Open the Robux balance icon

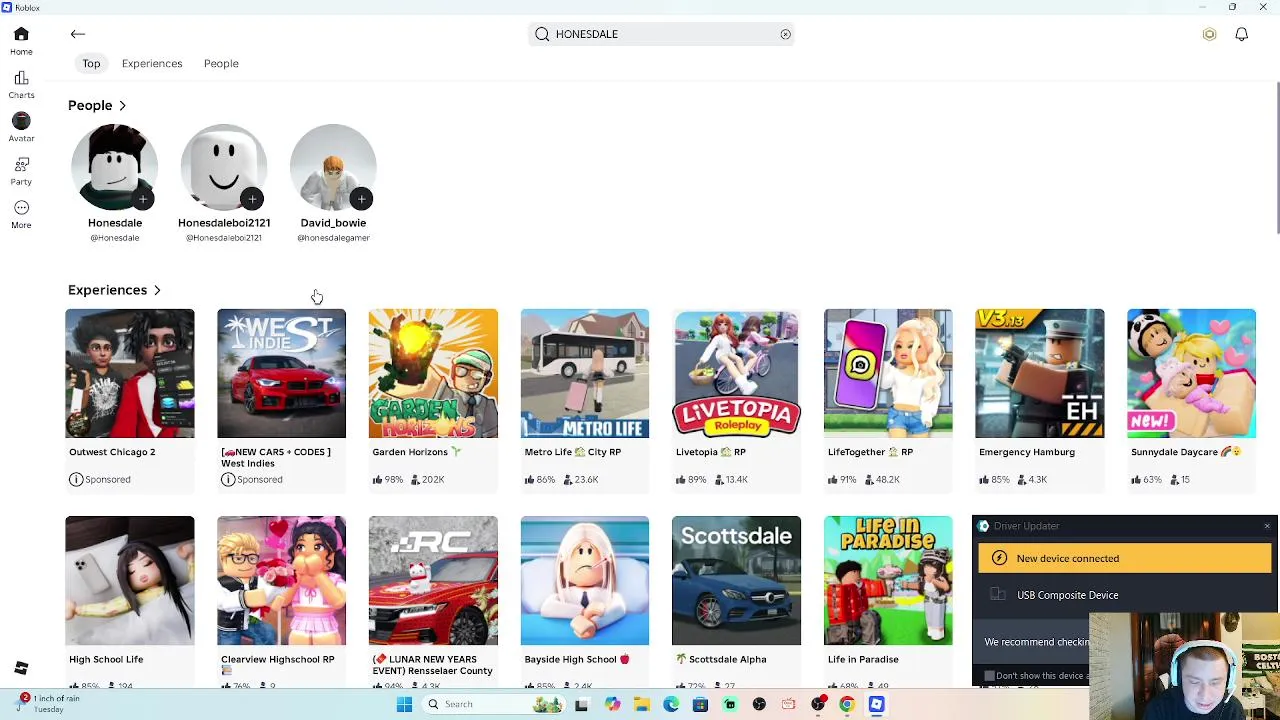[x=1209, y=34]
